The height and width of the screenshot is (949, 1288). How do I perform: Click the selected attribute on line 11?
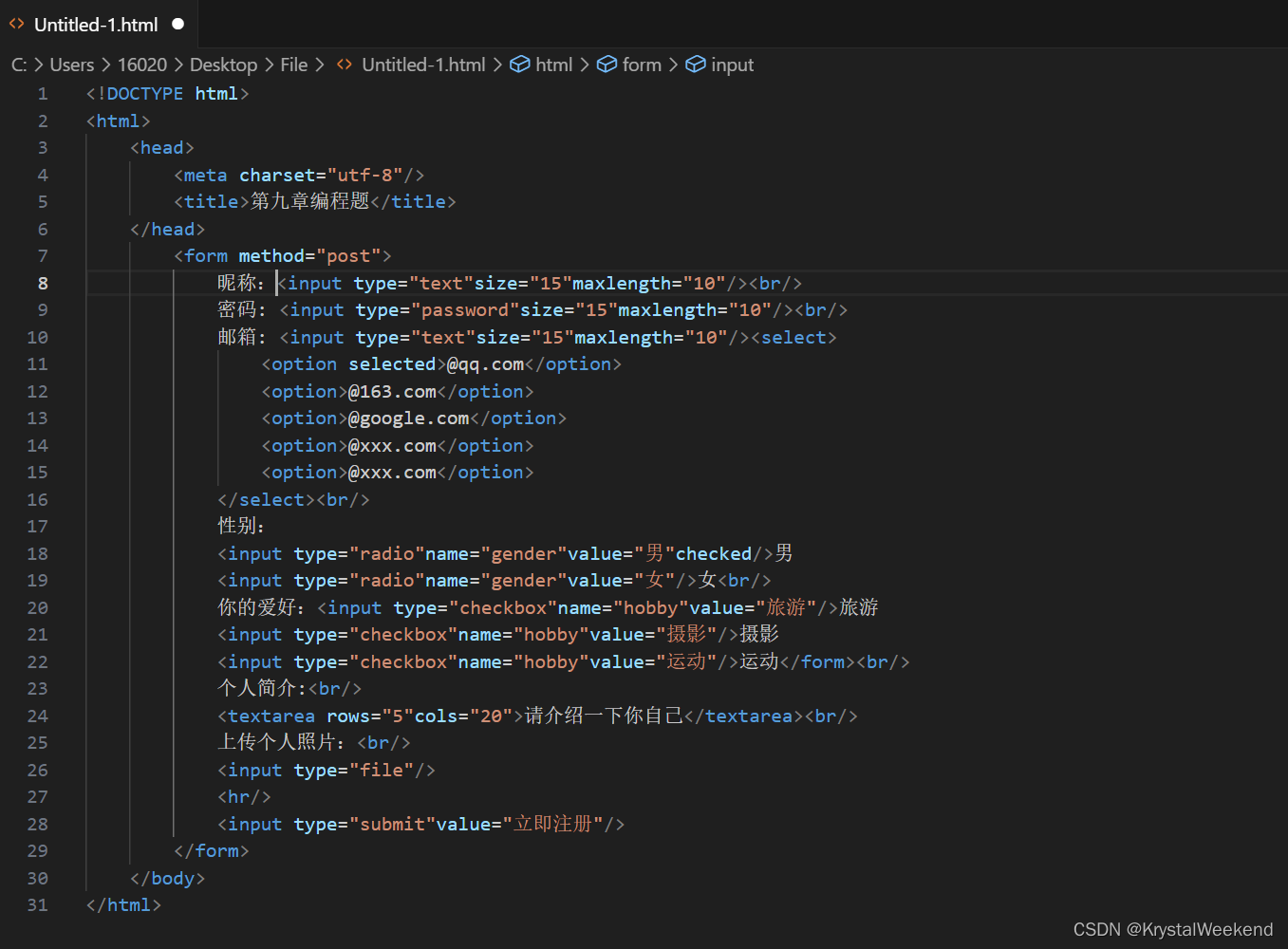[392, 364]
